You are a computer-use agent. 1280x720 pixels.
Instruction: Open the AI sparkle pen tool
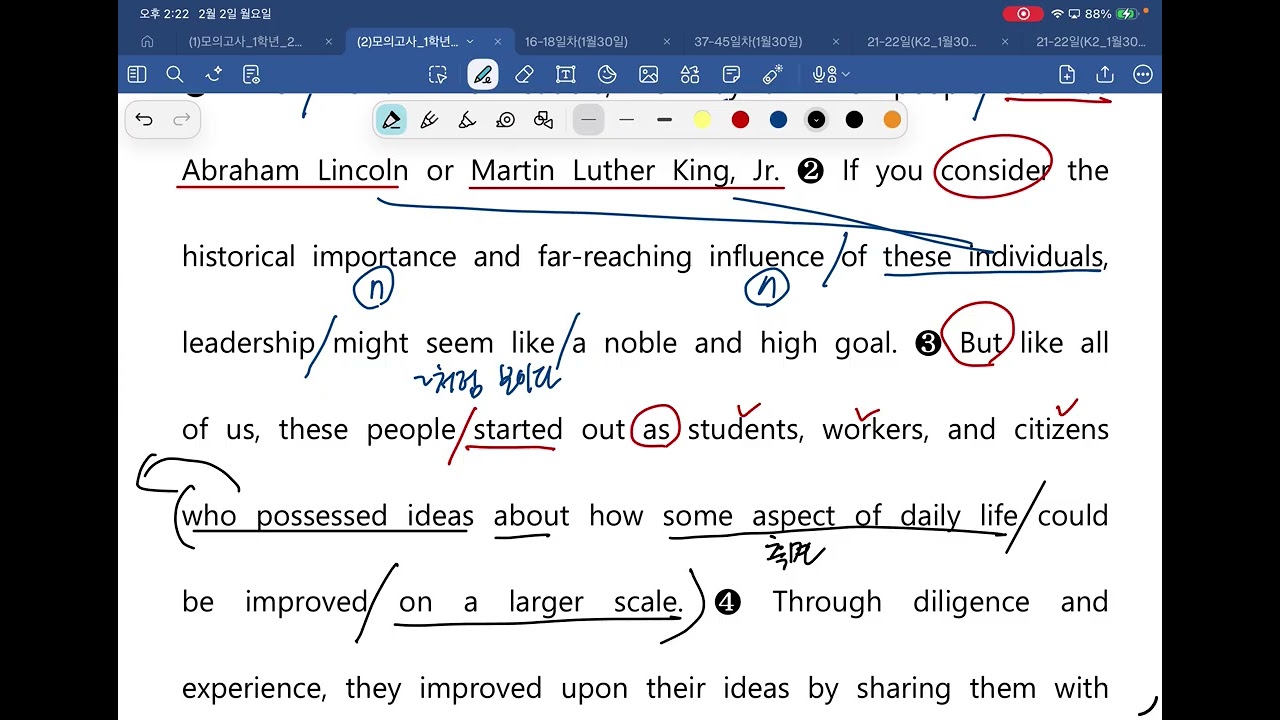pos(213,75)
